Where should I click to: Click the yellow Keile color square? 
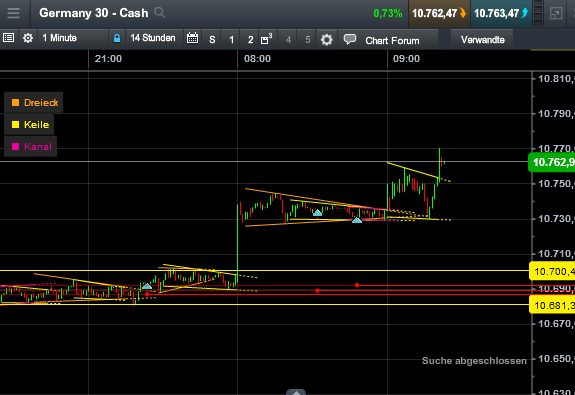pos(15,125)
